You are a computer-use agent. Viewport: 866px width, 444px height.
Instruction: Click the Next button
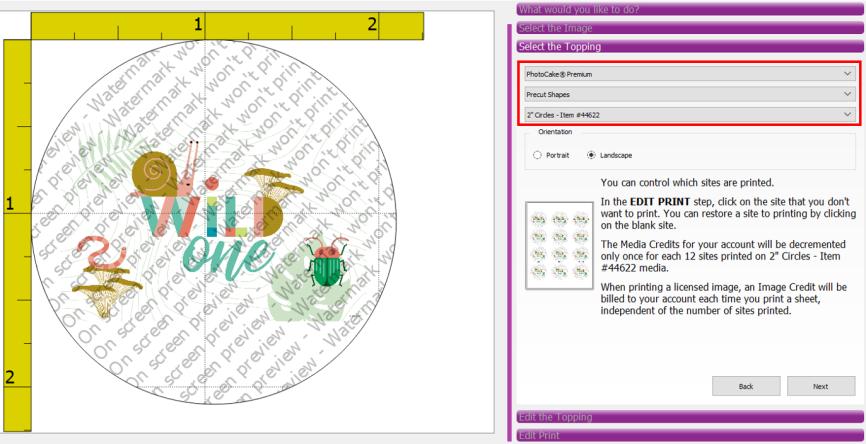[x=821, y=386]
